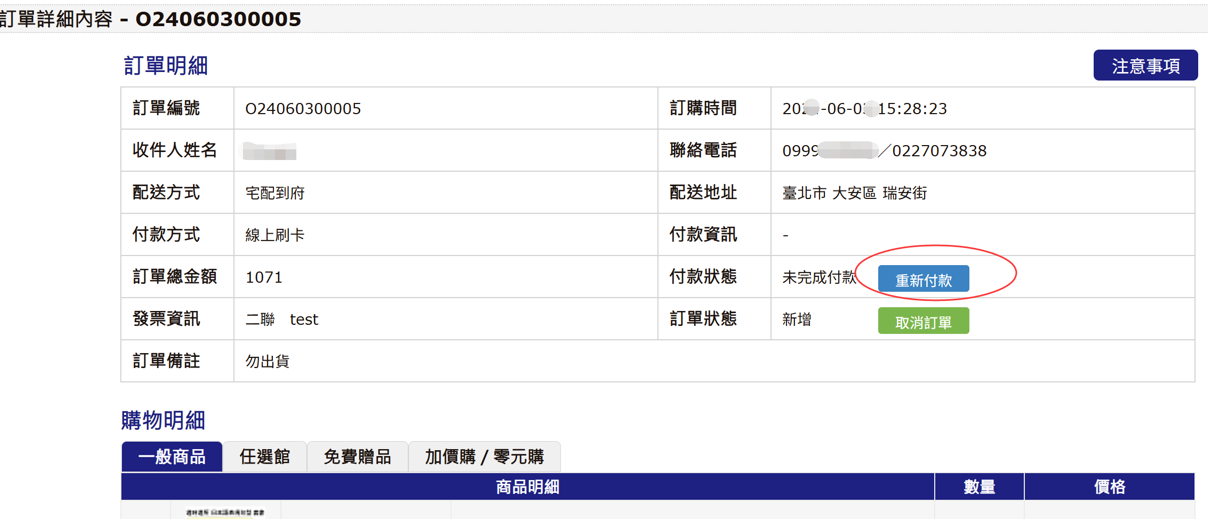Go to the 加價購 / 零元購 tab

484,457
